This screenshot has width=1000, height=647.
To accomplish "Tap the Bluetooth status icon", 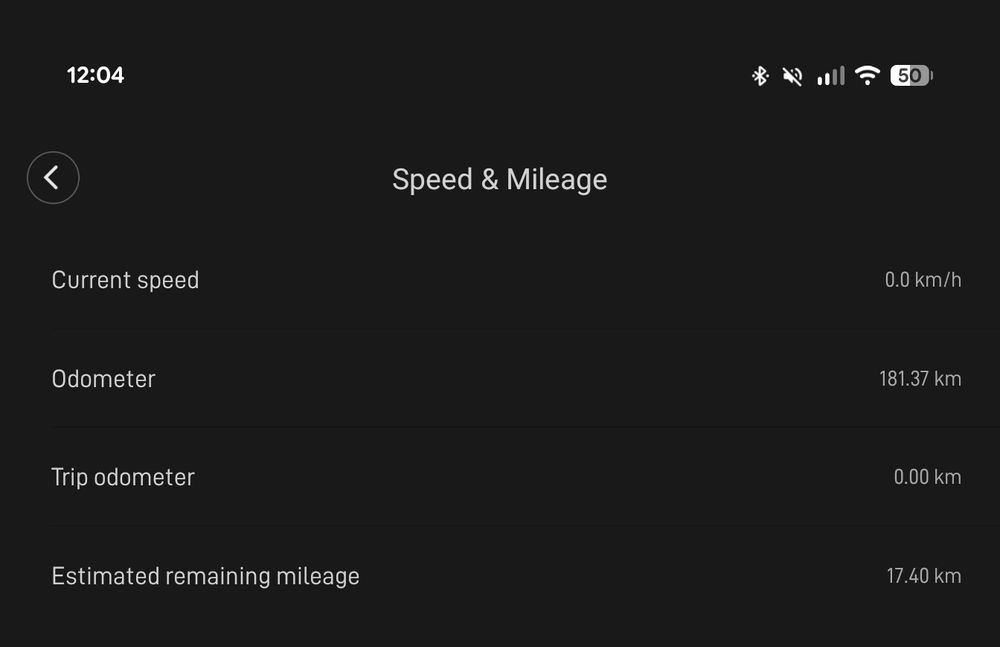I will pyautogui.click(x=760, y=76).
